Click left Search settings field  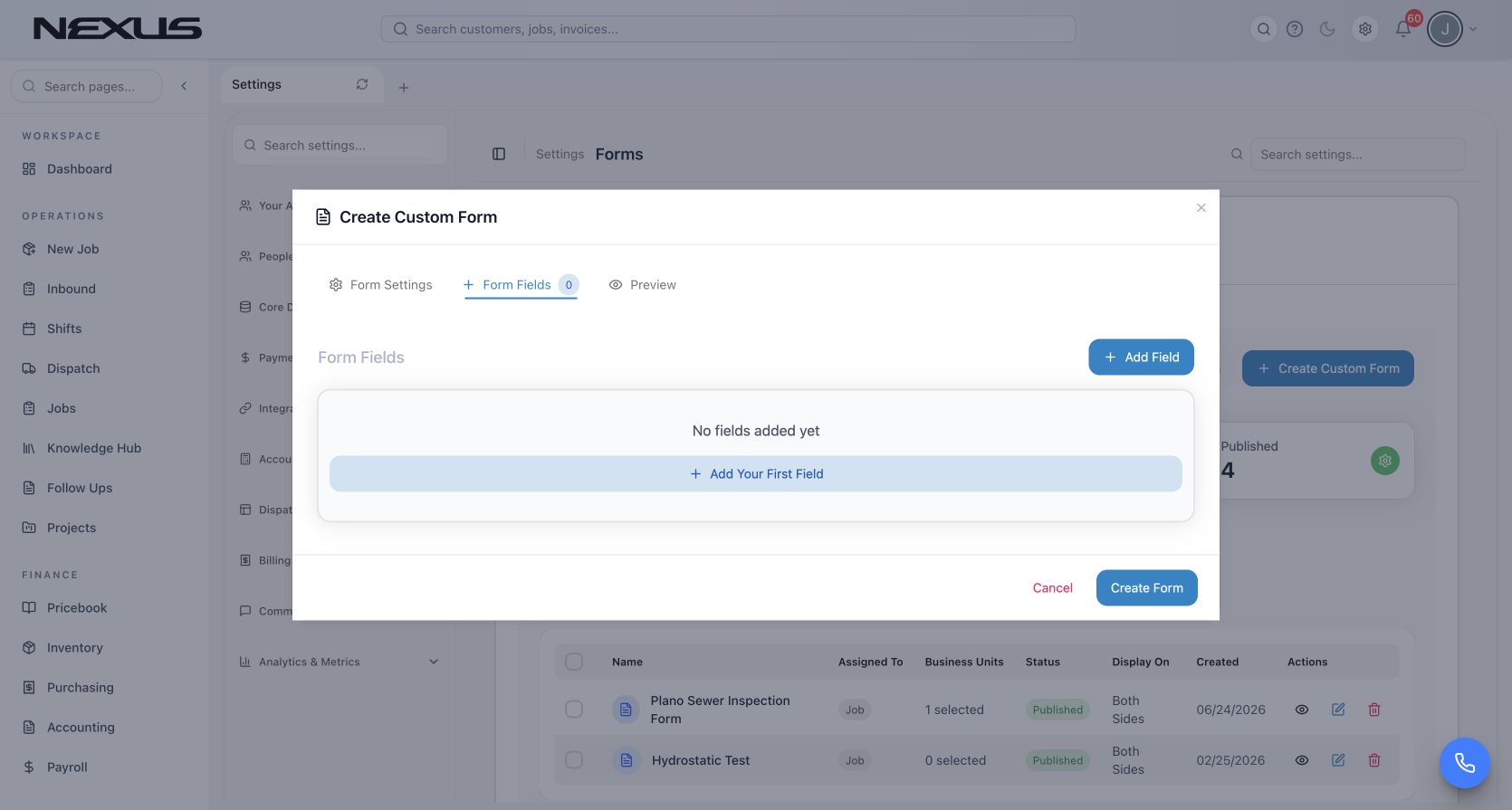coord(340,146)
